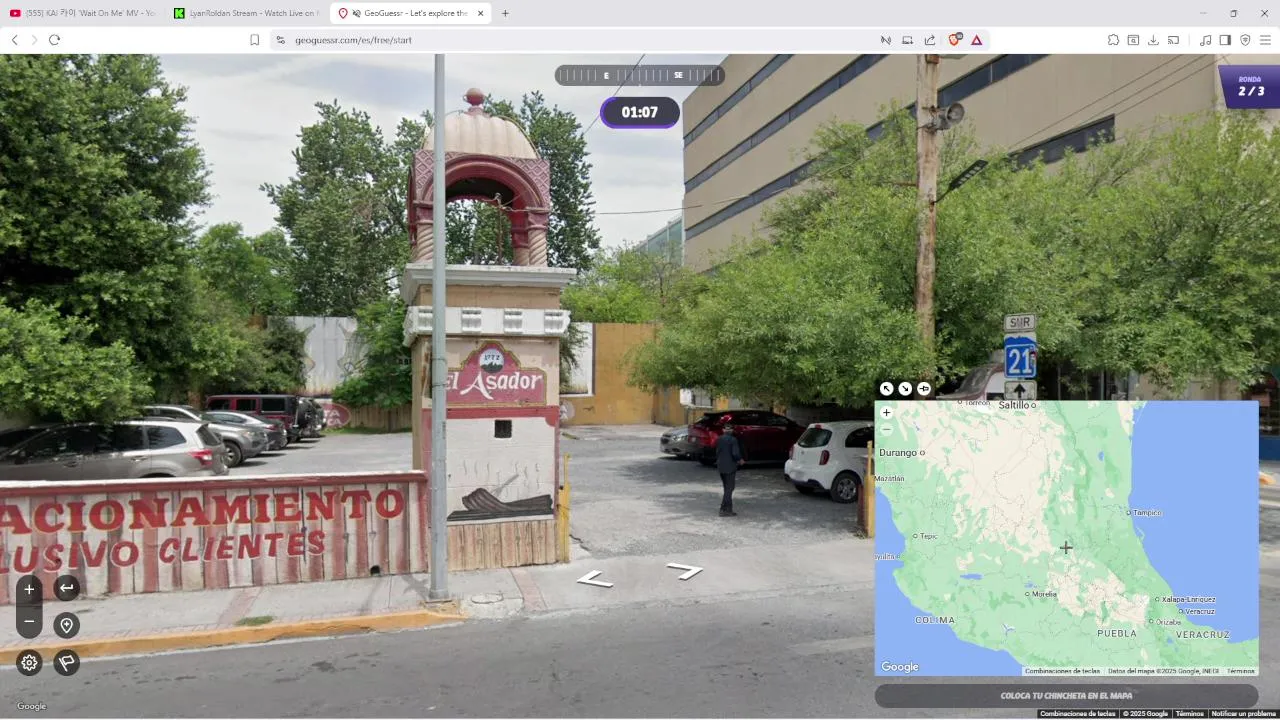This screenshot has width=1280, height=720.
Task: Open Términos link in bottom bar
Action: tap(1189, 714)
